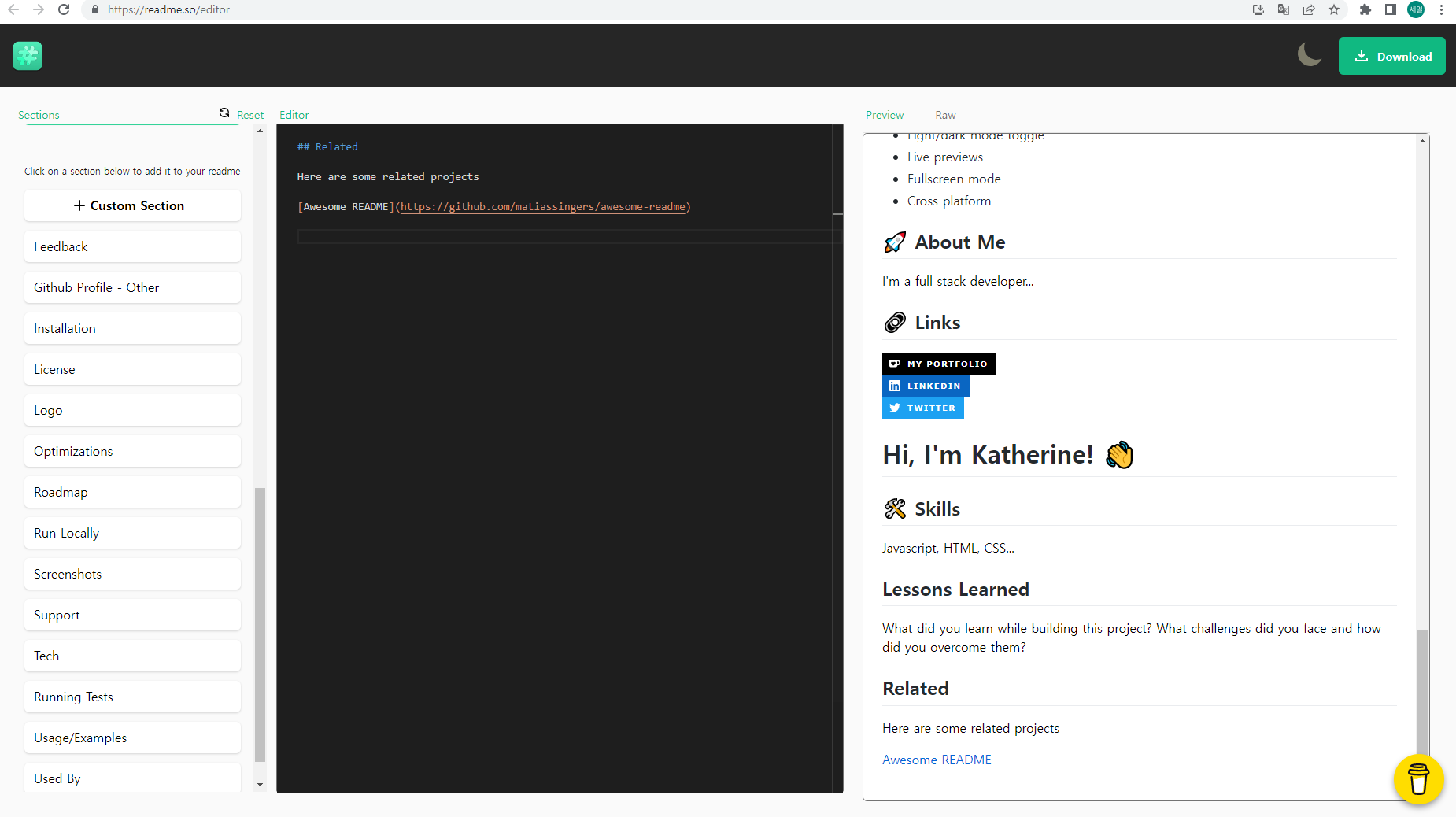Screen dimensions: 1456x817
Task: Click the readme.so hashtag logo
Action: pos(28,56)
